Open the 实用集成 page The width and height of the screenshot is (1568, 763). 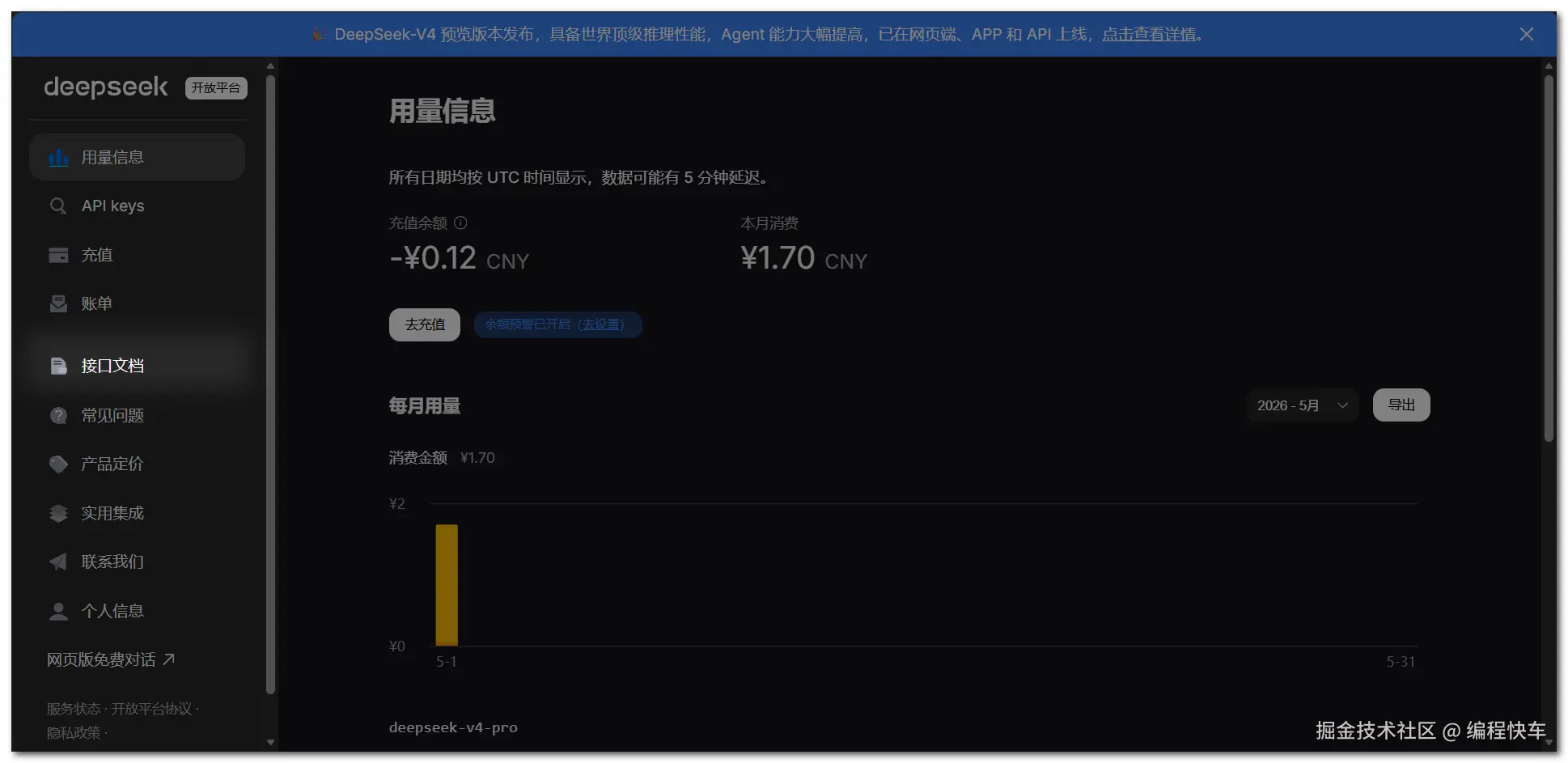[x=137, y=514]
